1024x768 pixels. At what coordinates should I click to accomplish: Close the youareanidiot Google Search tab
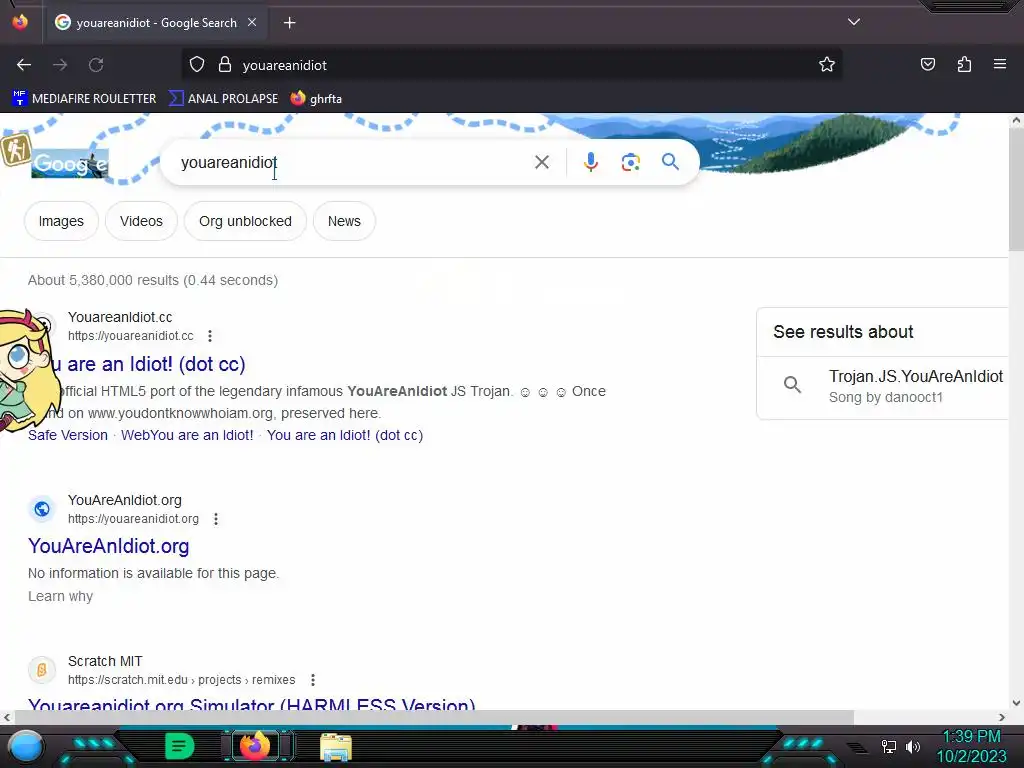(252, 22)
